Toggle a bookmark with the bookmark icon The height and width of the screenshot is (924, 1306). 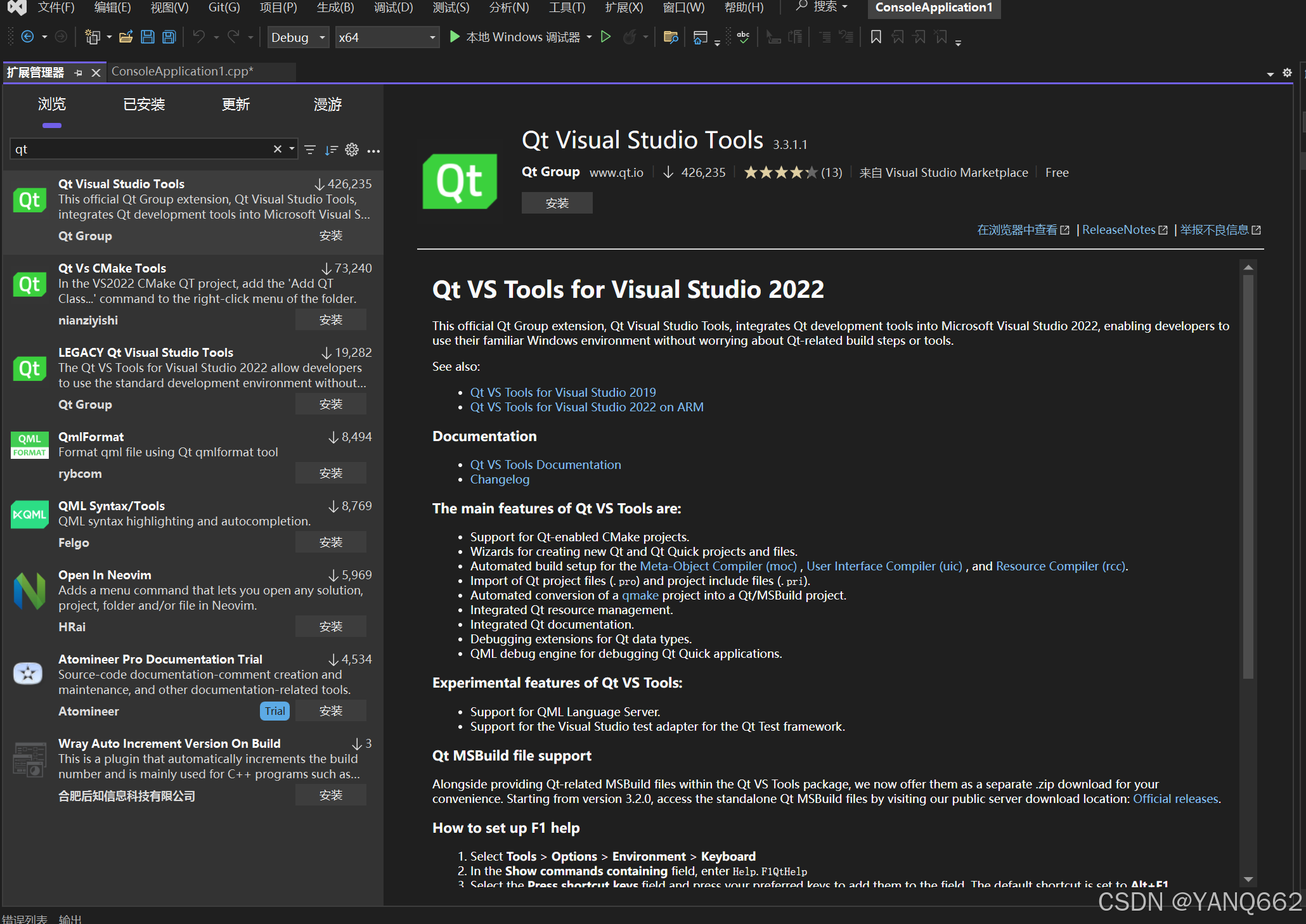pyautogui.click(x=876, y=37)
